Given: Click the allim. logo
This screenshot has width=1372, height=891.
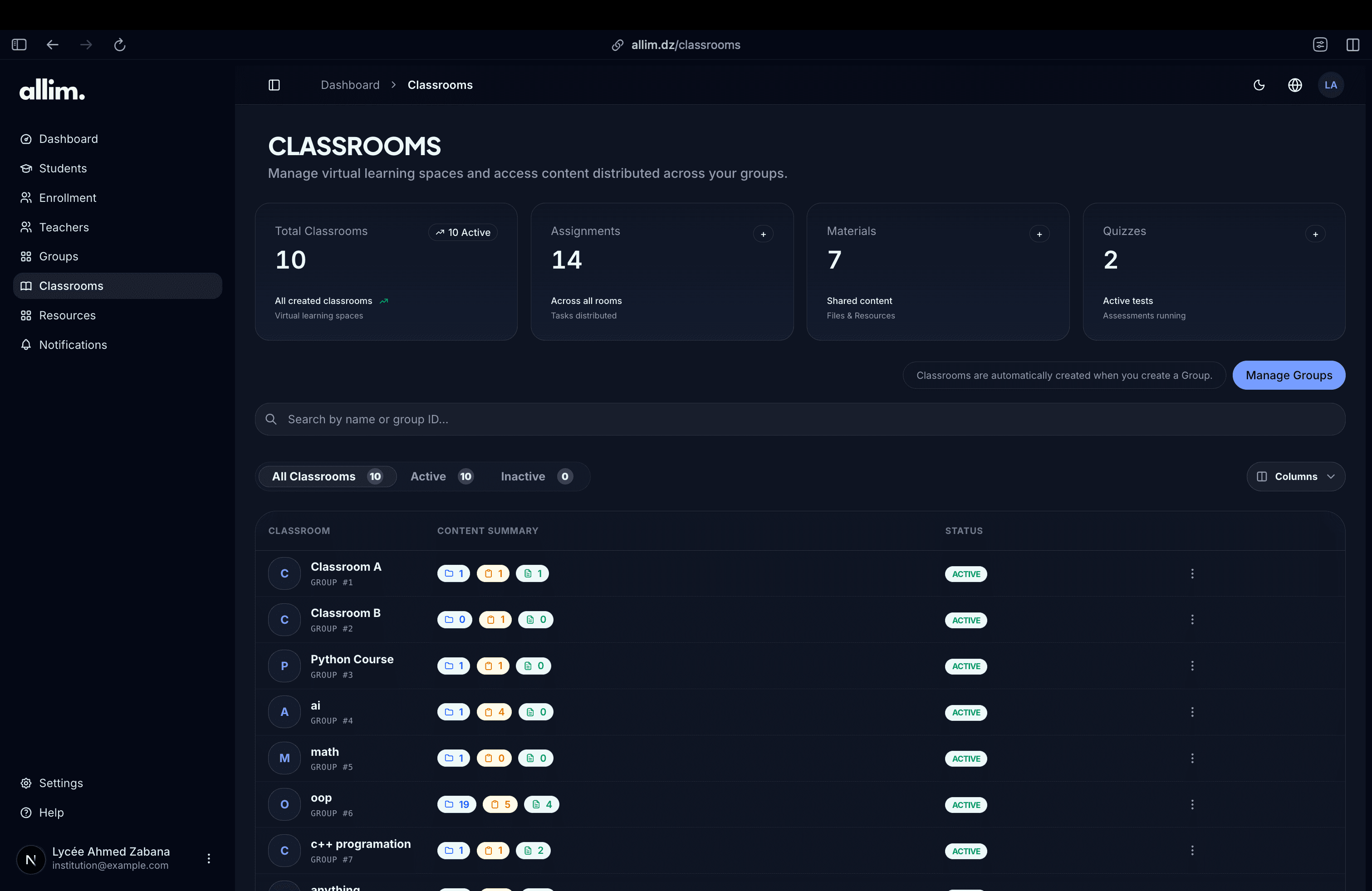Looking at the screenshot, I should coord(53,90).
